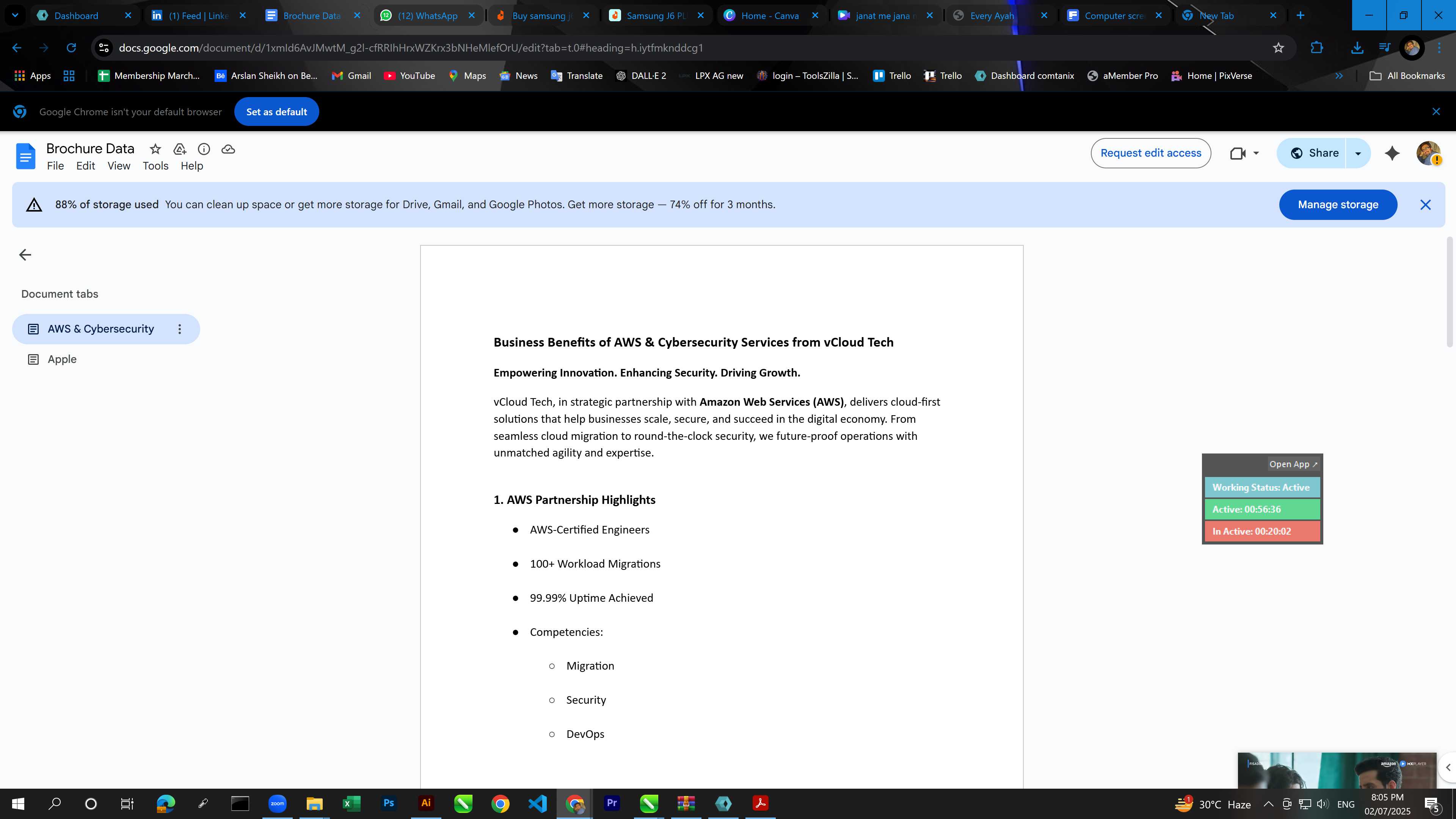
Task: Open the Tools menu
Action: click(x=155, y=166)
